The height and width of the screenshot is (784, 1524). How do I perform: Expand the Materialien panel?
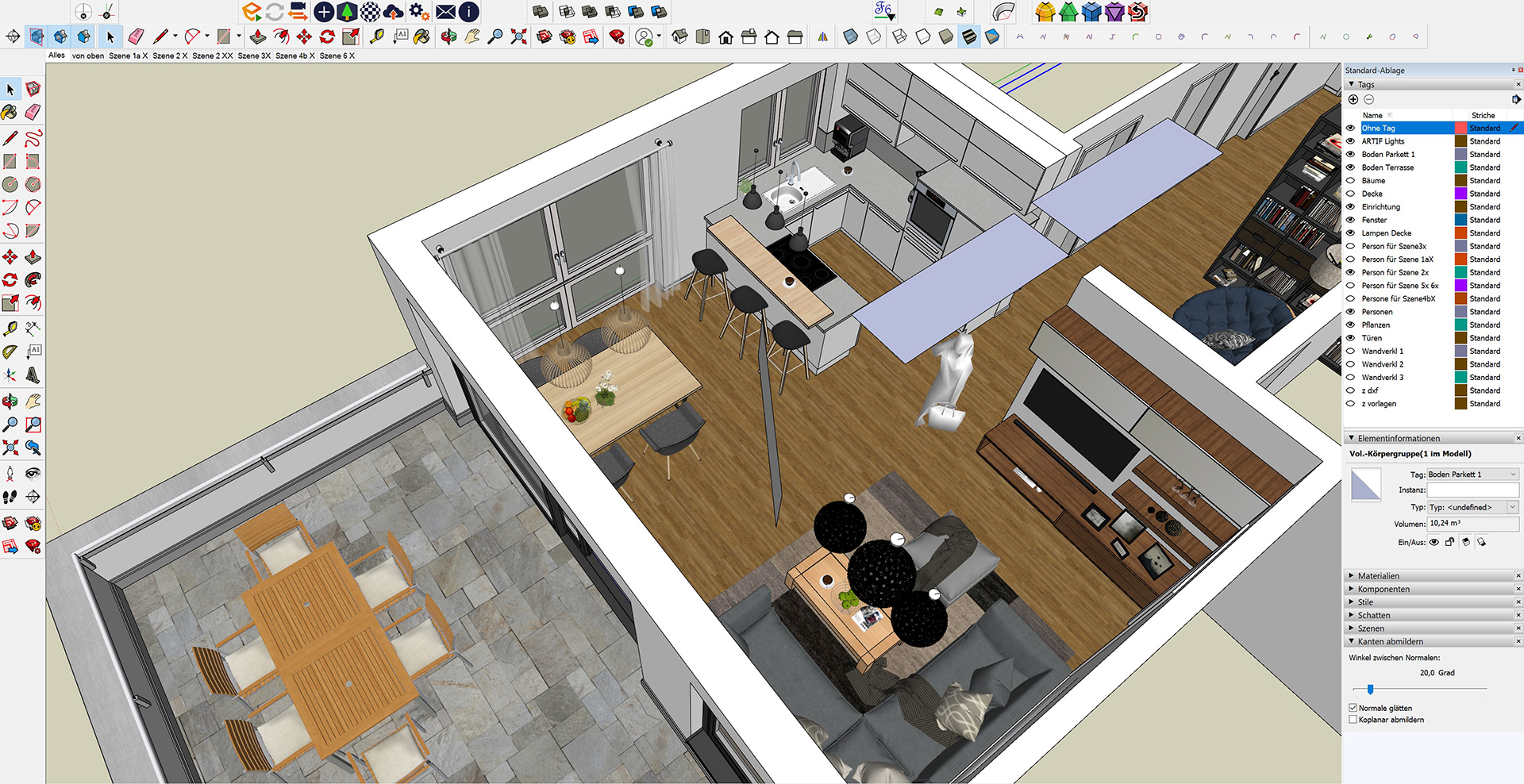pos(1379,576)
